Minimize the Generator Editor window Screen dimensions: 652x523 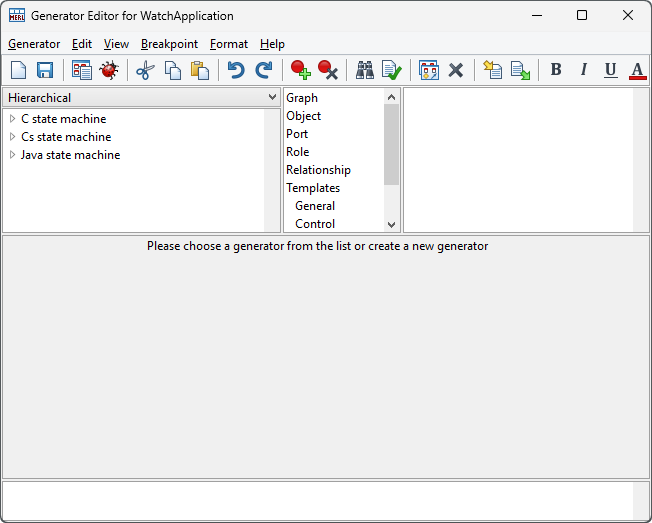coord(537,15)
